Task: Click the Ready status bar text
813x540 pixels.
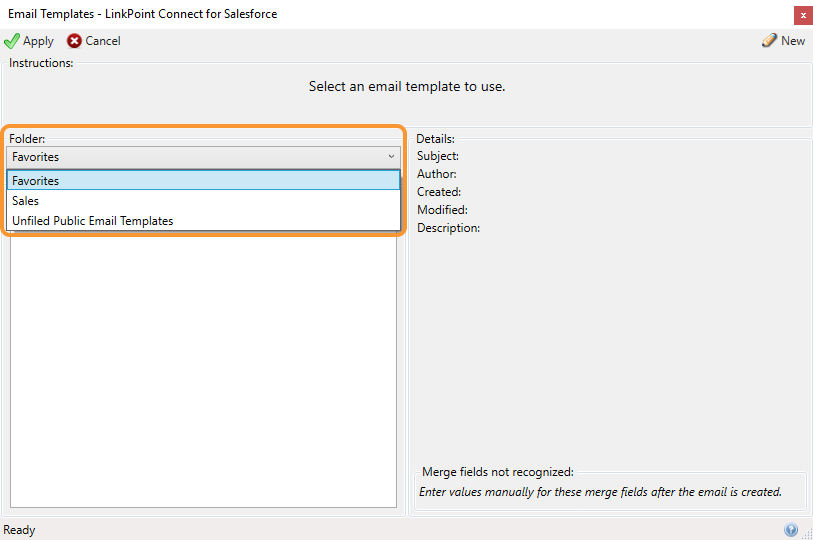Action: (x=19, y=530)
